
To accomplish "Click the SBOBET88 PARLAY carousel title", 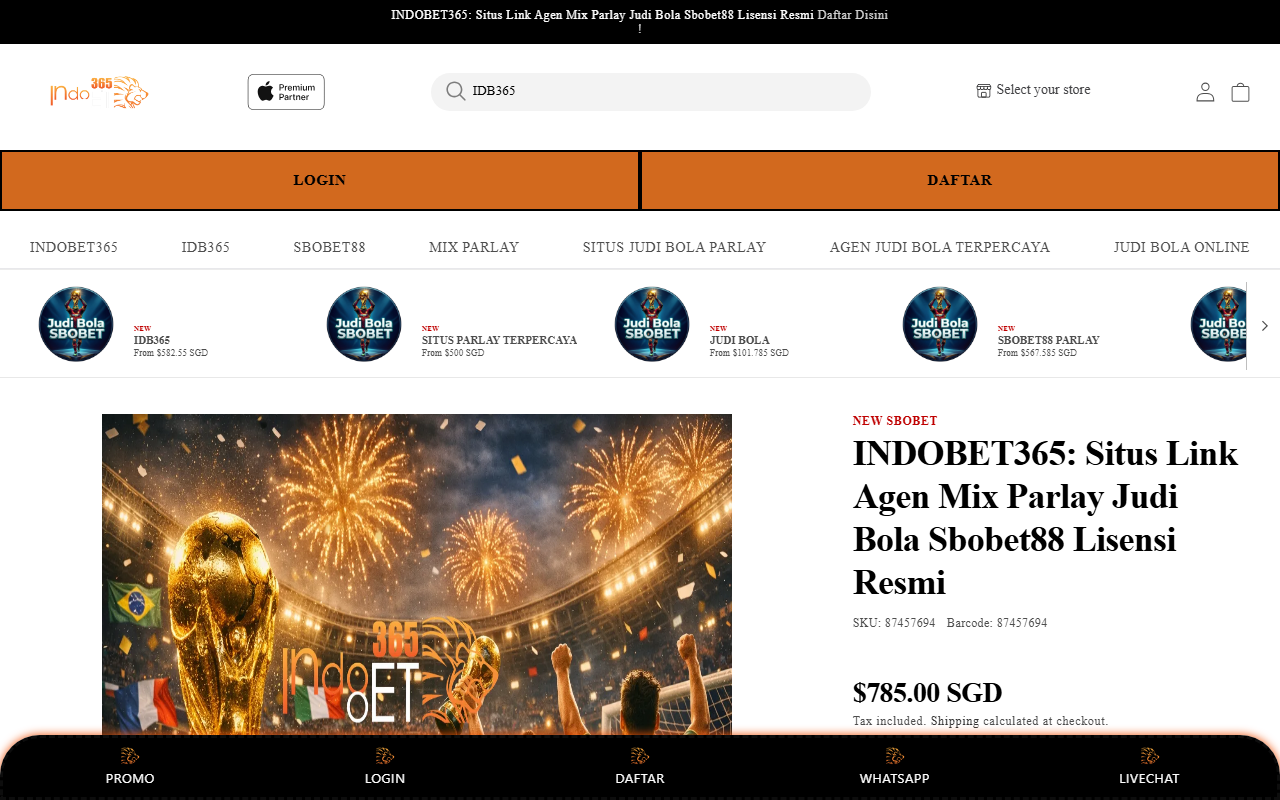I will (1049, 340).
